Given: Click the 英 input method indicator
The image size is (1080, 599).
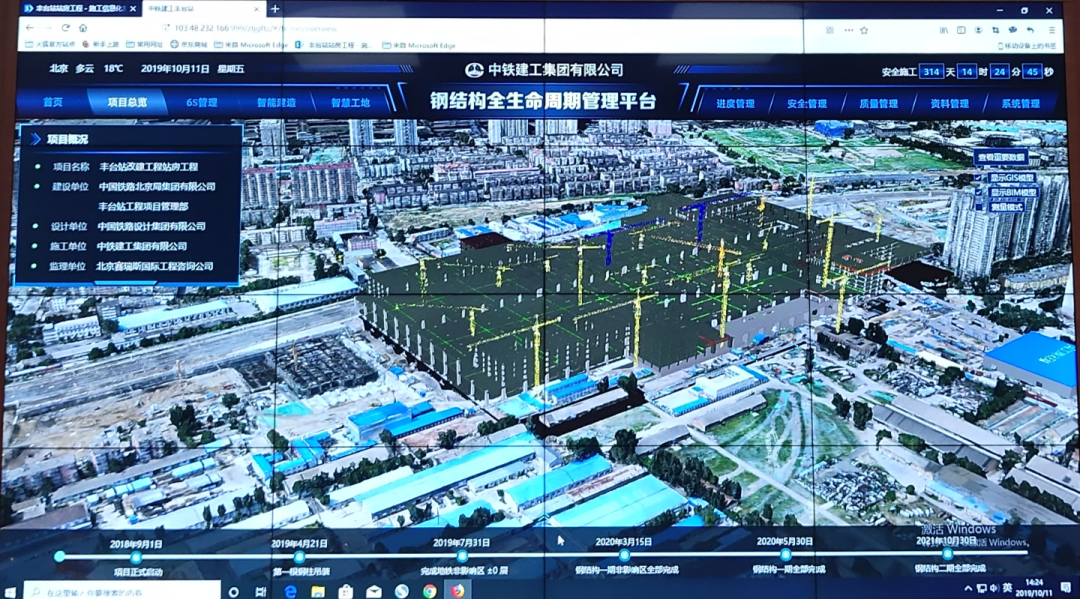Looking at the screenshot, I should pos(1008,588).
